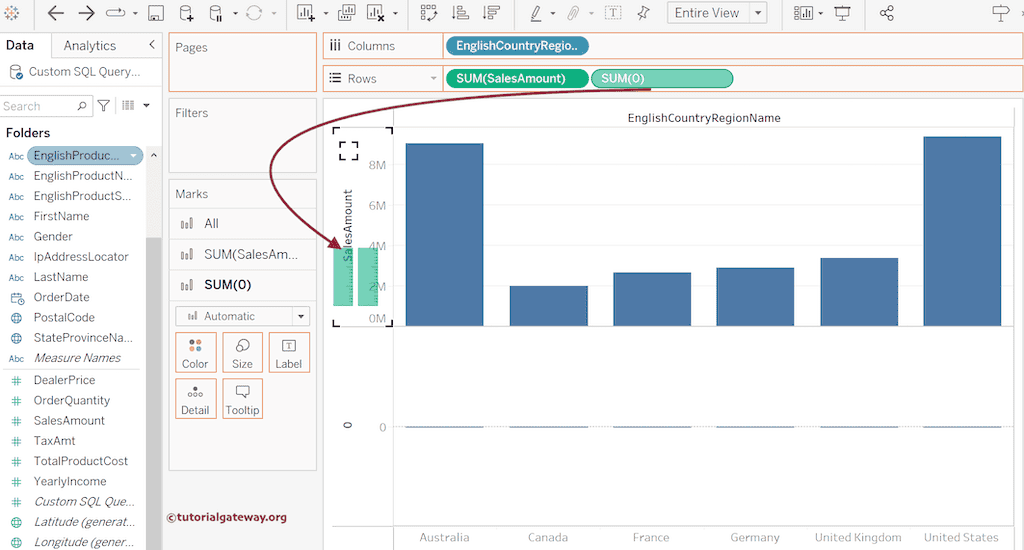The height and width of the screenshot is (550, 1024).
Task: Click the Color card in Marks
Action: click(195, 353)
